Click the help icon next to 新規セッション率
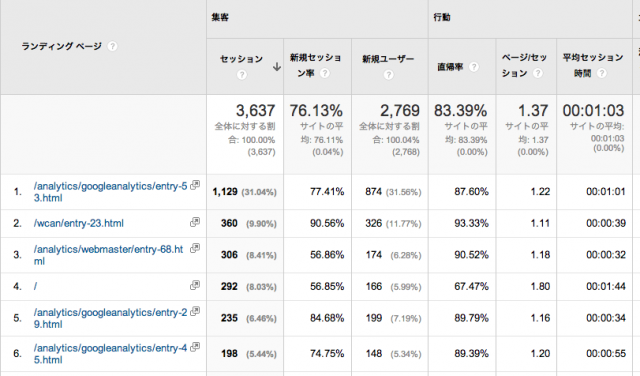Image resolution: width=640 pixels, height=376 pixels. tap(325, 73)
